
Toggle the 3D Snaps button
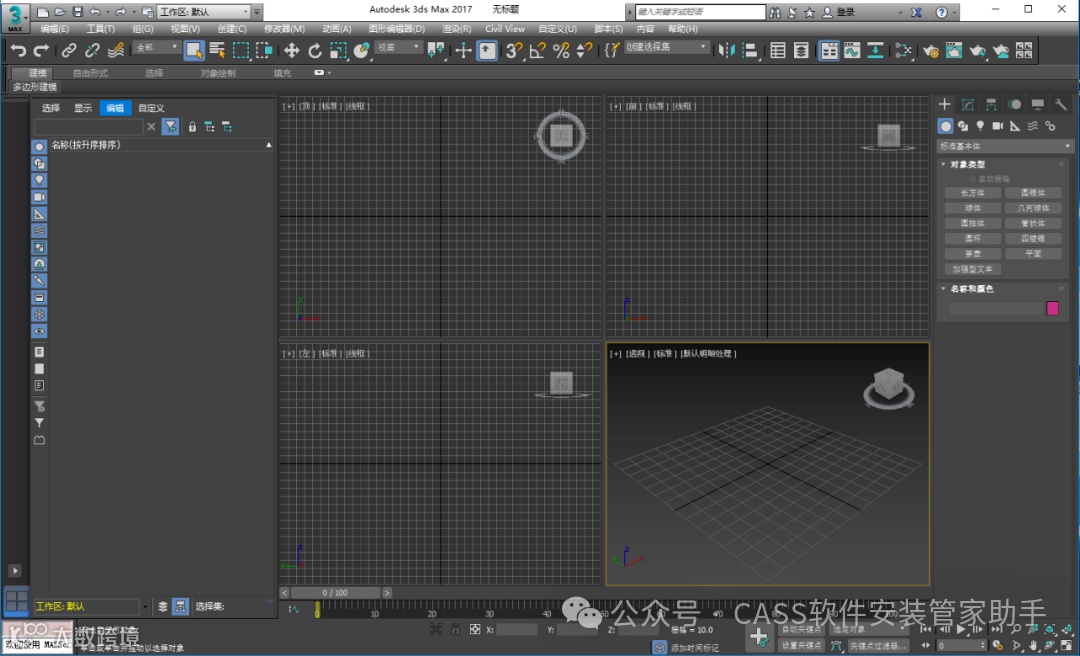tap(513, 51)
